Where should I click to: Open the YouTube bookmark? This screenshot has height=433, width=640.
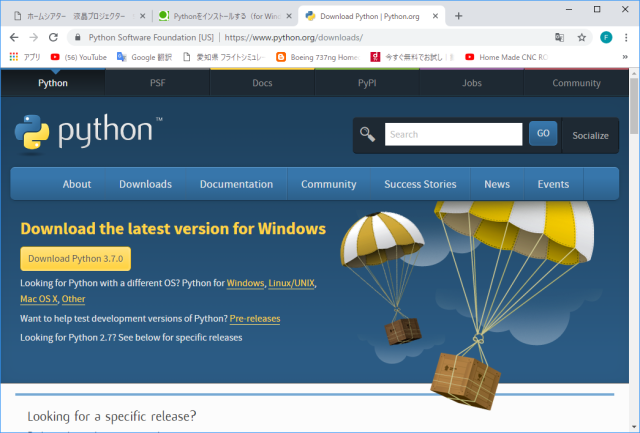click(78, 57)
